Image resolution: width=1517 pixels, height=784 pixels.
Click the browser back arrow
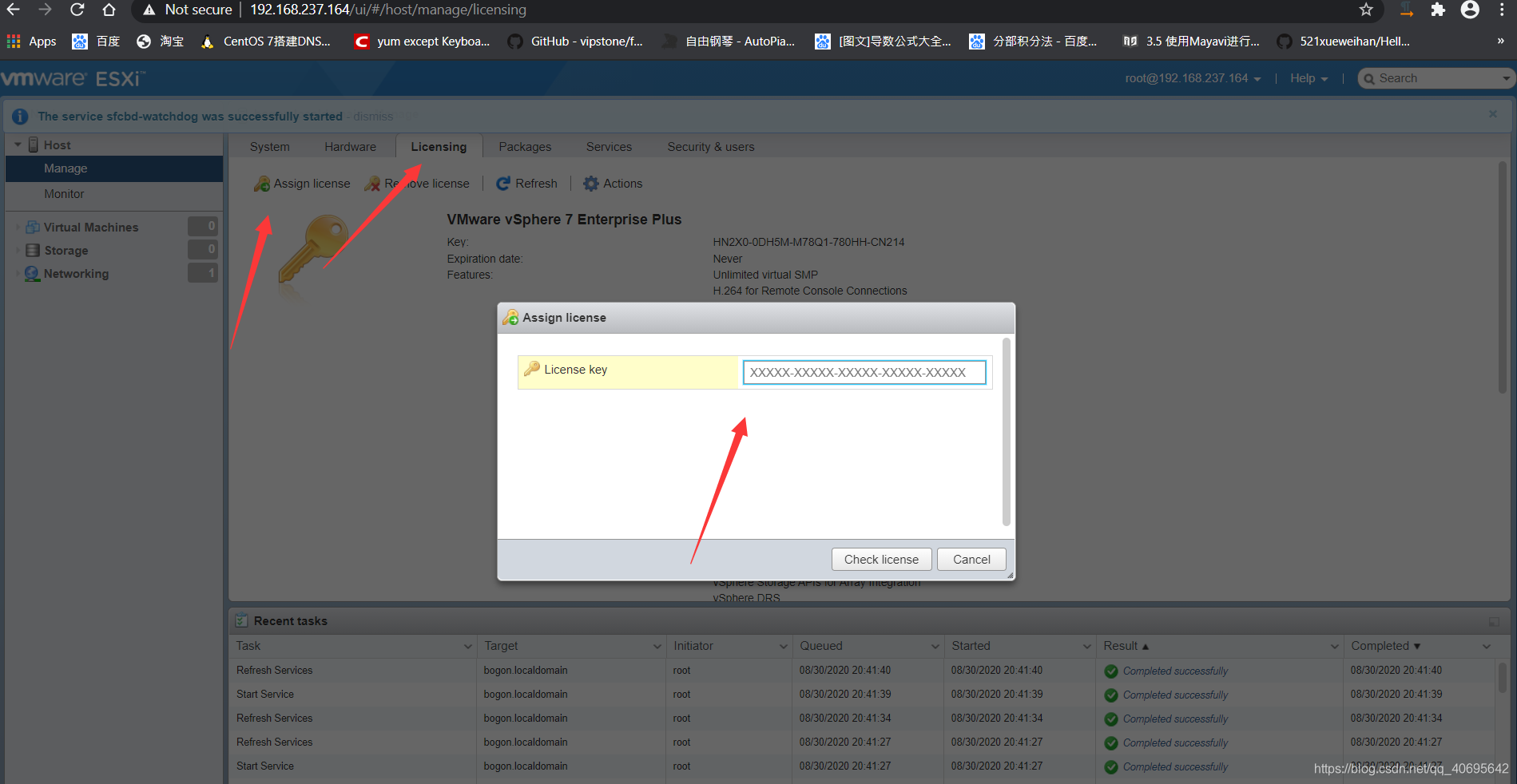coord(13,10)
